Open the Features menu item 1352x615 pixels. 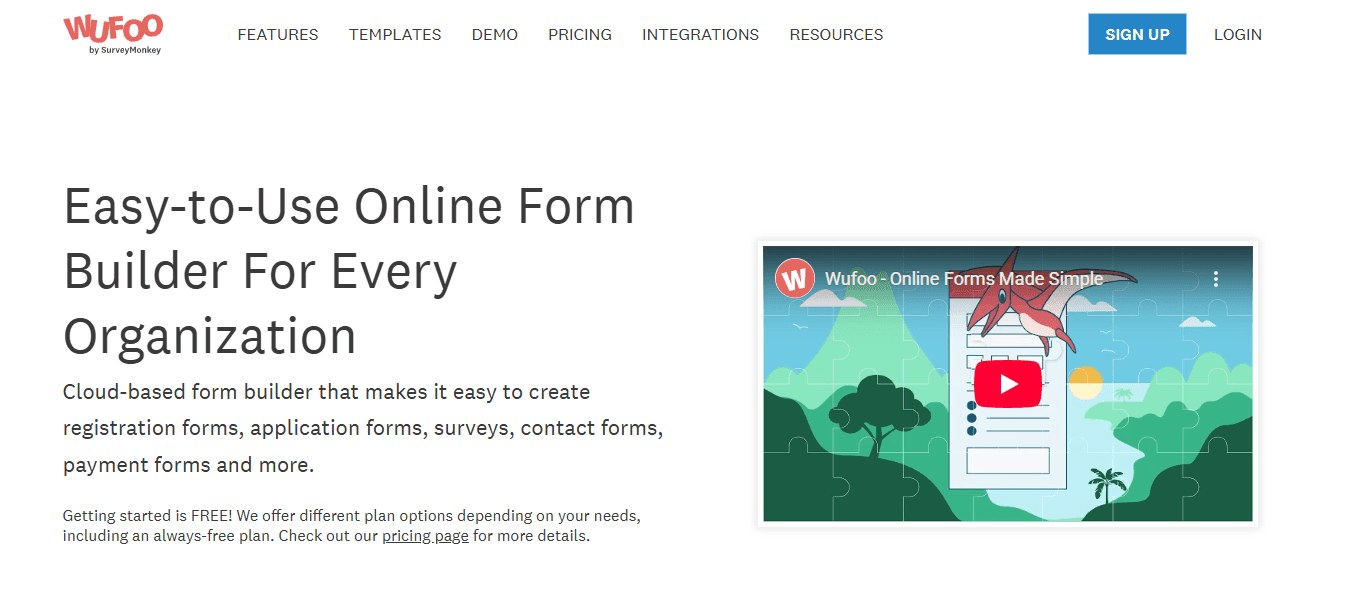tap(278, 34)
